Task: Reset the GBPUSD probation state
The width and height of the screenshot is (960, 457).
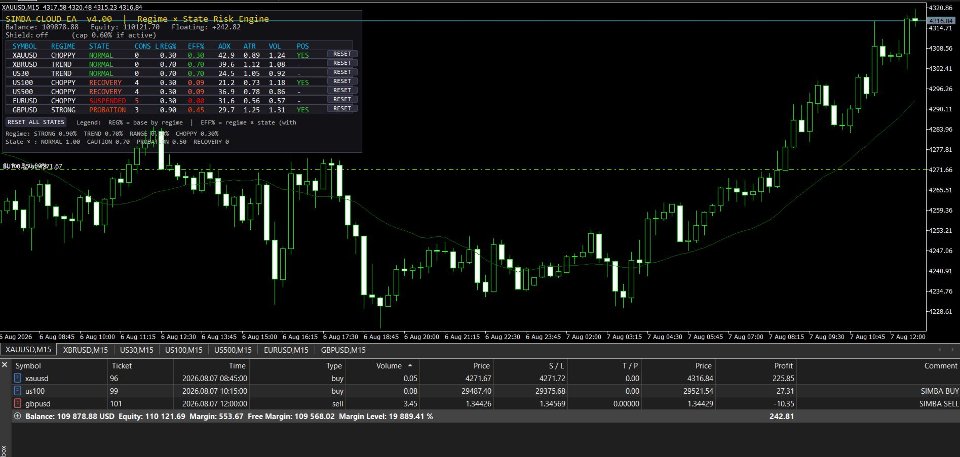Action: click(342, 108)
